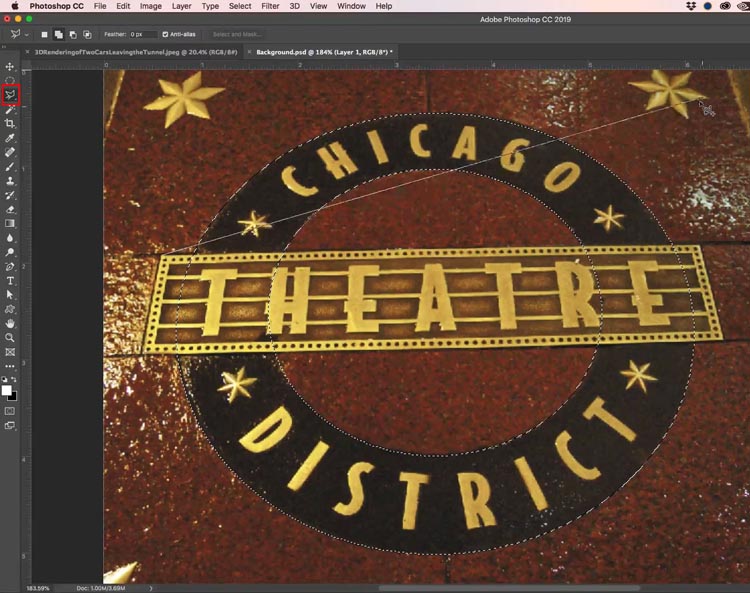Viewport: 750px width, 593px height.
Task: Click the Select and Mask button
Action: (x=237, y=35)
